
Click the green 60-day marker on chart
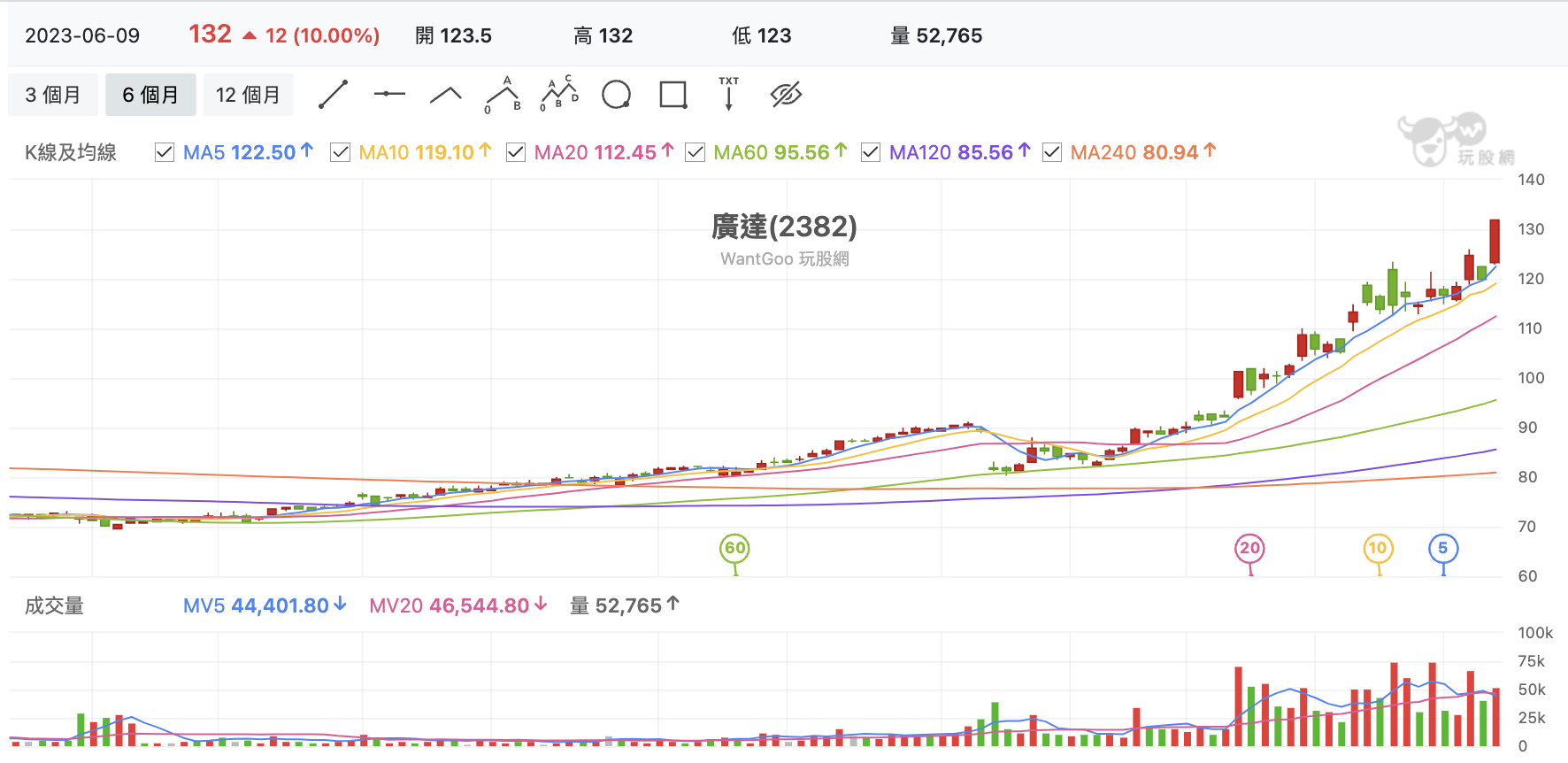coord(734,549)
